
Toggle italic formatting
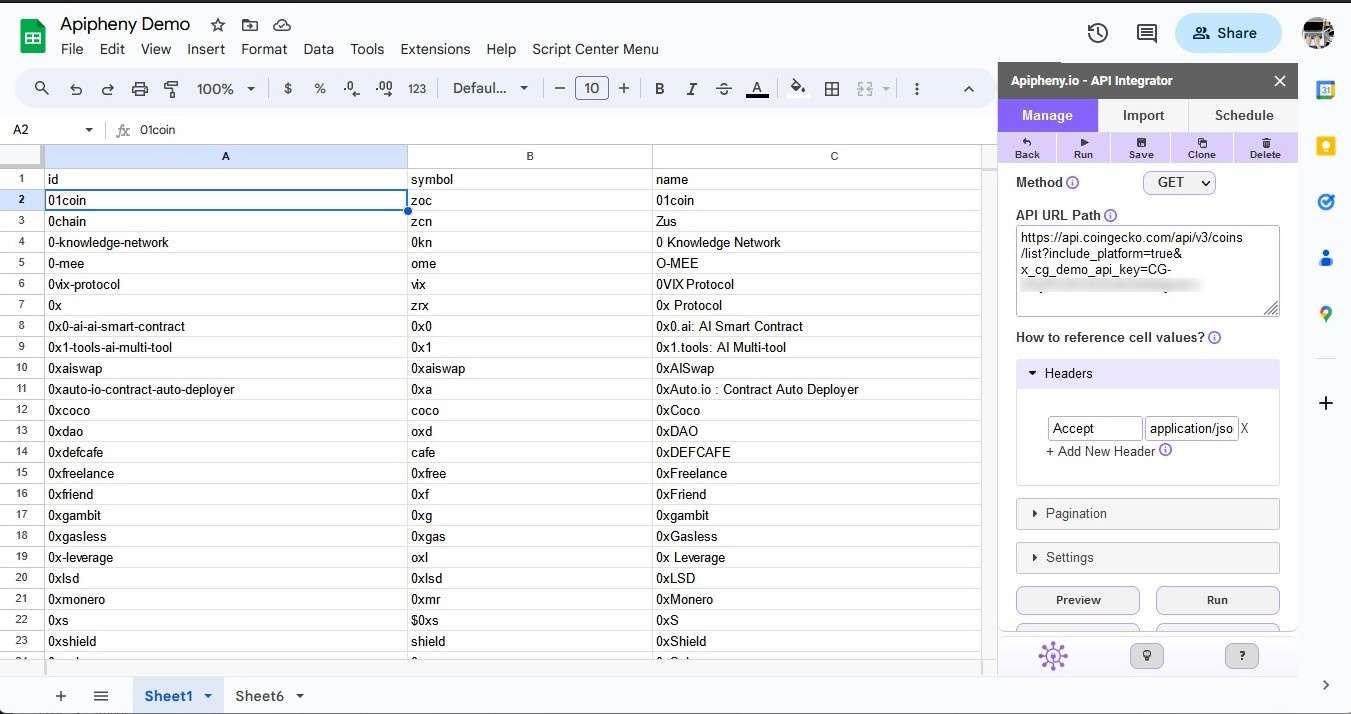pyautogui.click(x=691, y=89)
